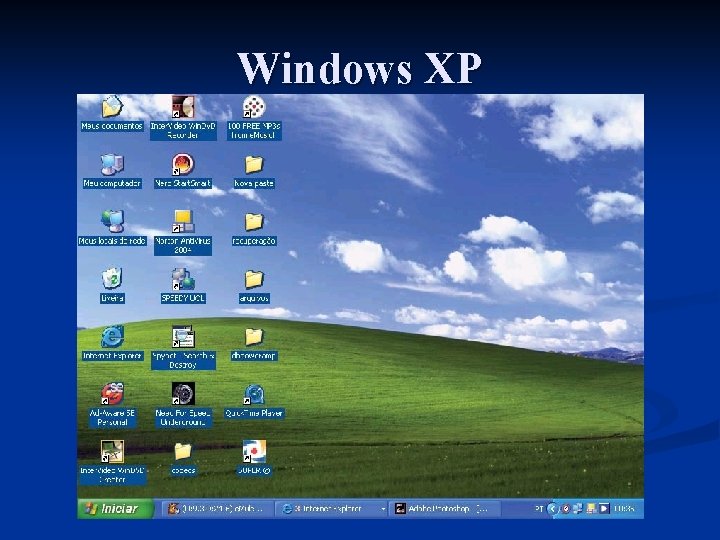Switch to first taskbar download window

[218, 509]
